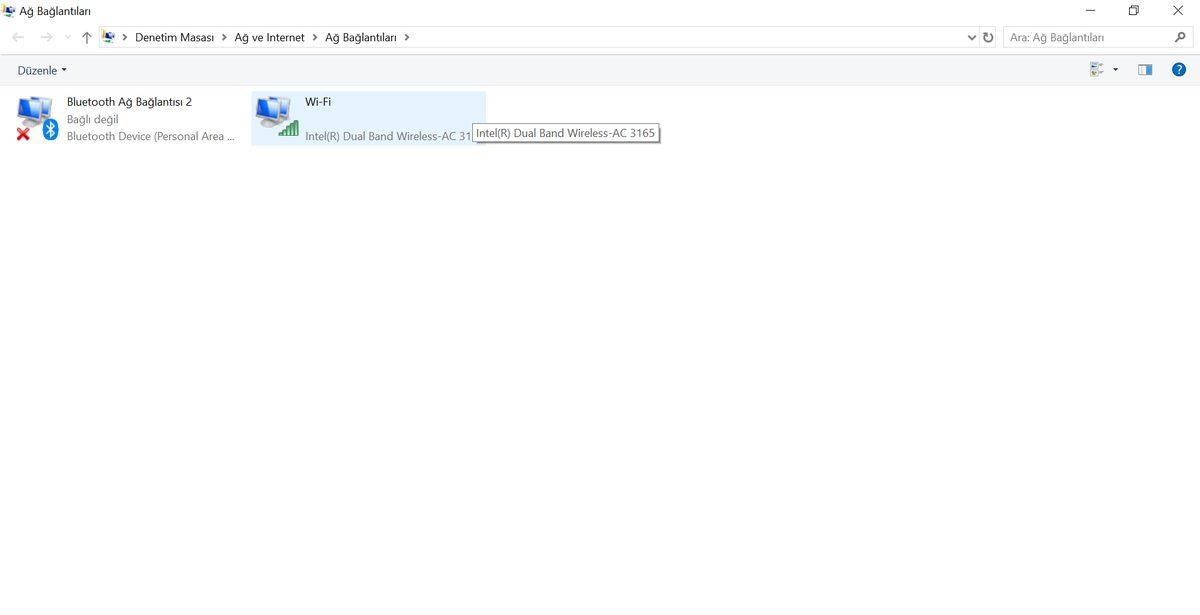1200x615 pixels.
Task: Click the forward navigation arrow
Action: tap(46, 38)
